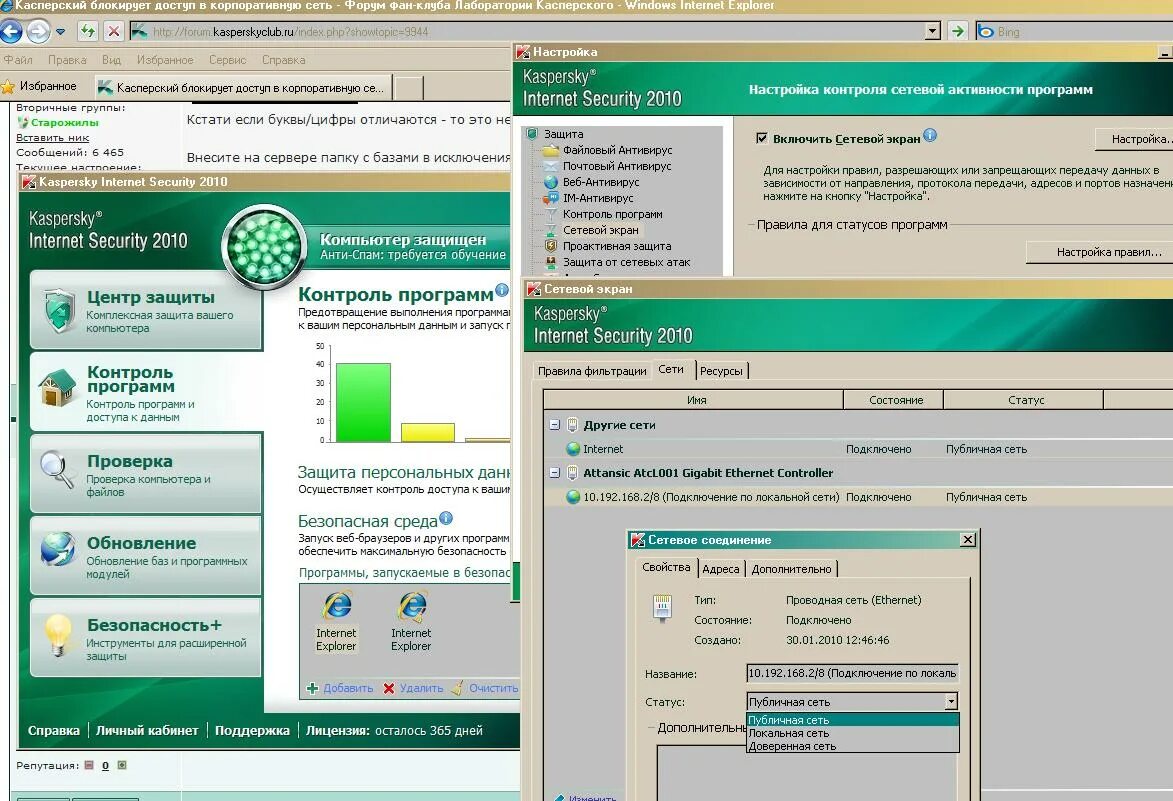Click info icon beside Включить Сетевой экран
Viewport: 1173px width, 801px height.
(930, 135)
